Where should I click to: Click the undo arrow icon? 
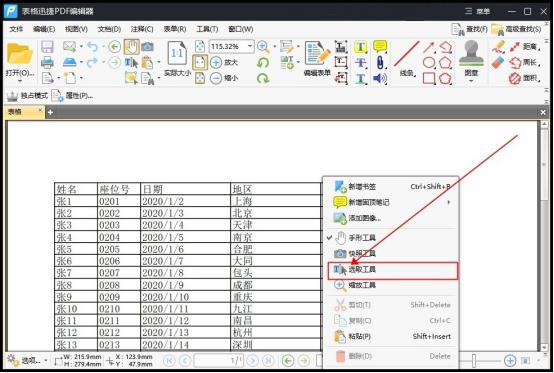(93, 46)
